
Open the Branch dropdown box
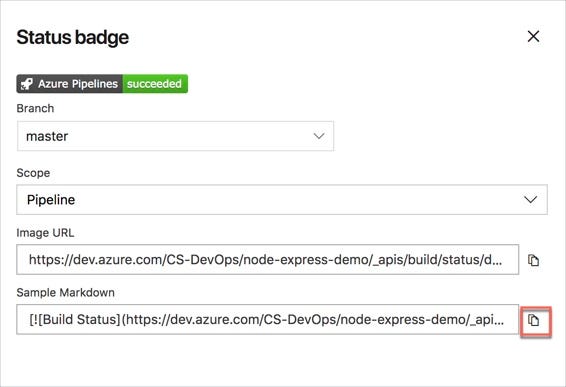[175, 136]
